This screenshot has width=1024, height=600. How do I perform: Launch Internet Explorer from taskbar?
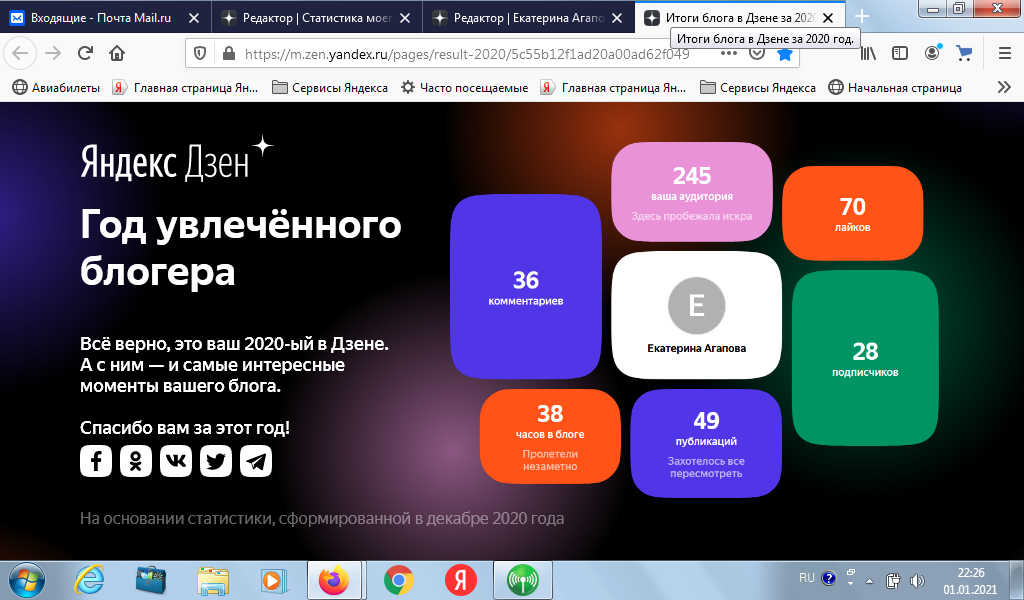(89, 580)
